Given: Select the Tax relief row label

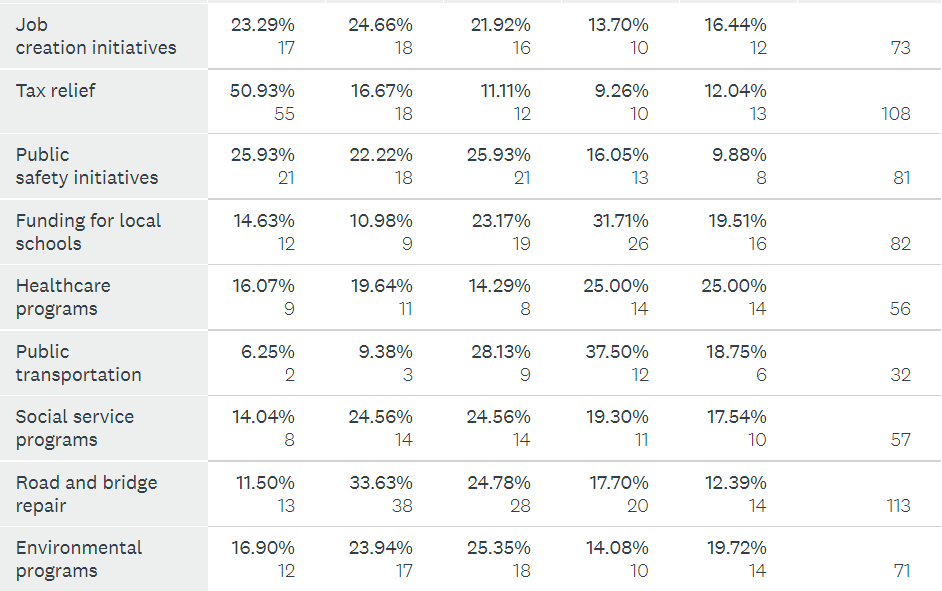Looking at the screenshot, I should coord(56,91).
